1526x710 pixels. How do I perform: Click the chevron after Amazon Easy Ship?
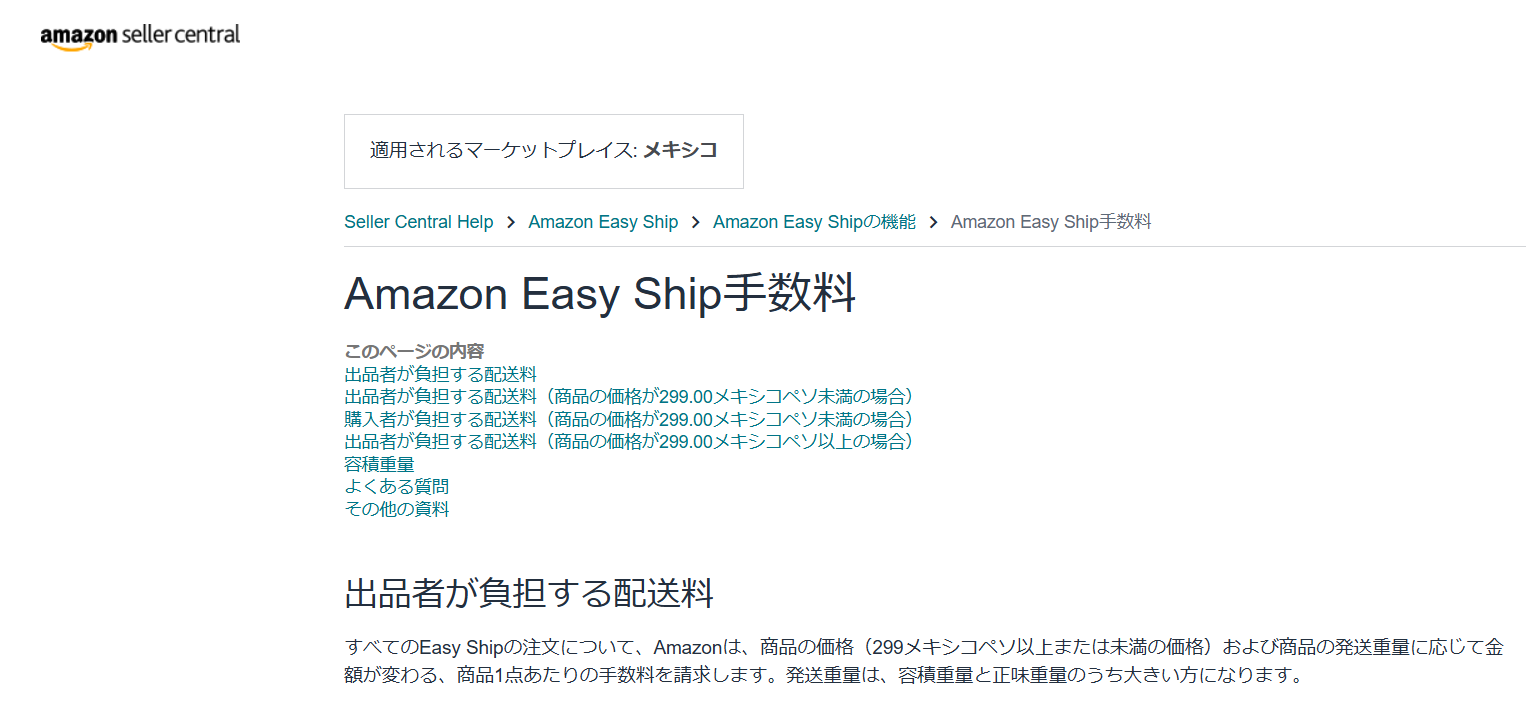pyautogui.click(x=695, y=221)
